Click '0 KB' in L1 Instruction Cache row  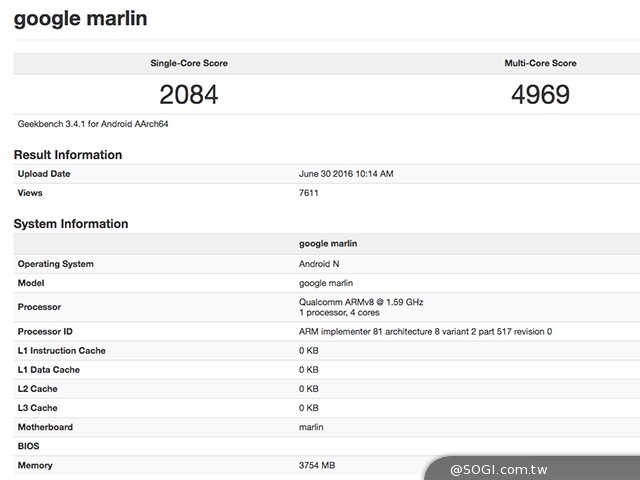pyautogui.click(x=309, y=351)
